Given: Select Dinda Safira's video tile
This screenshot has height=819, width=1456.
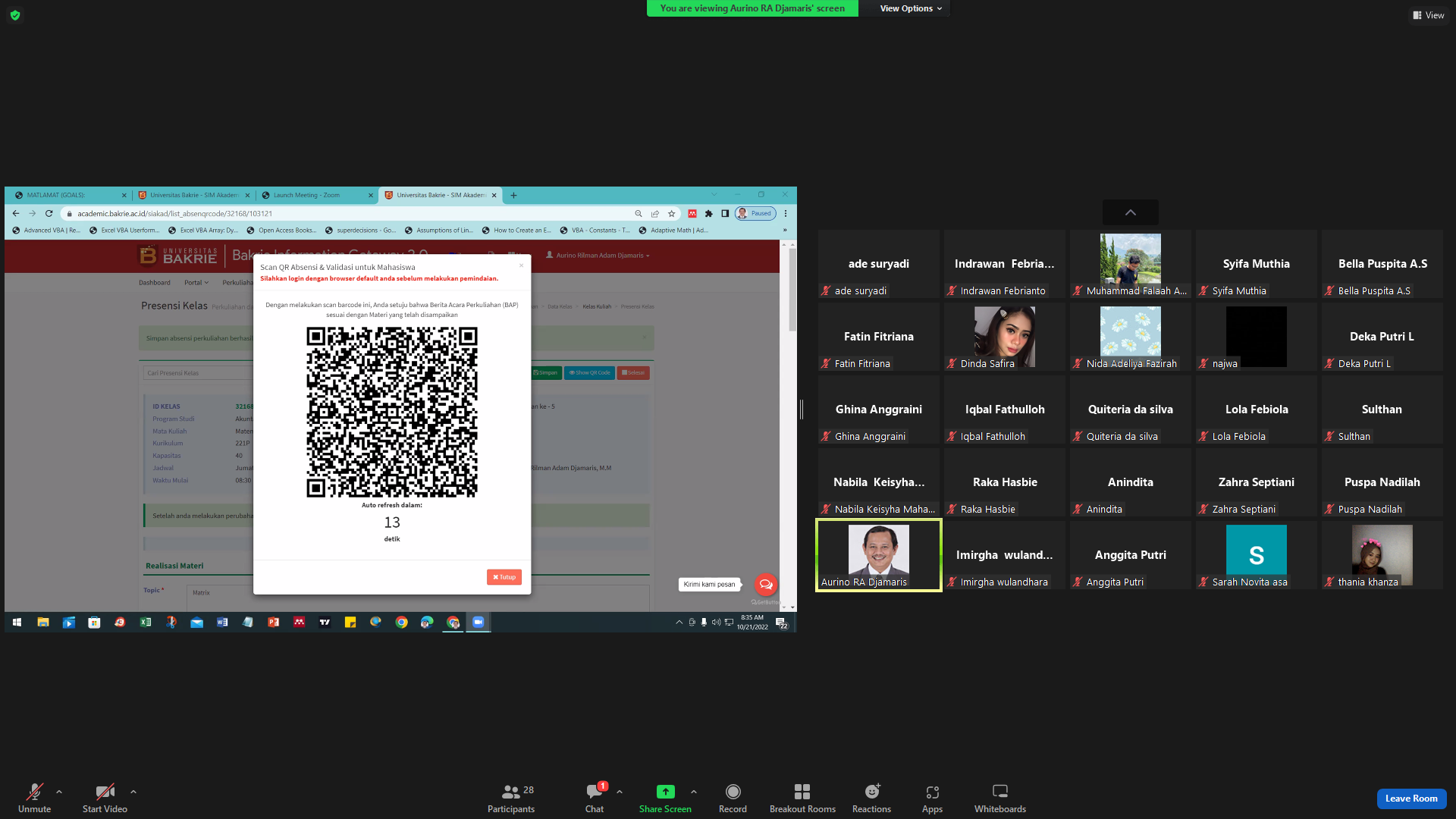Looking at the screenshot, I should pos(1005,337).
